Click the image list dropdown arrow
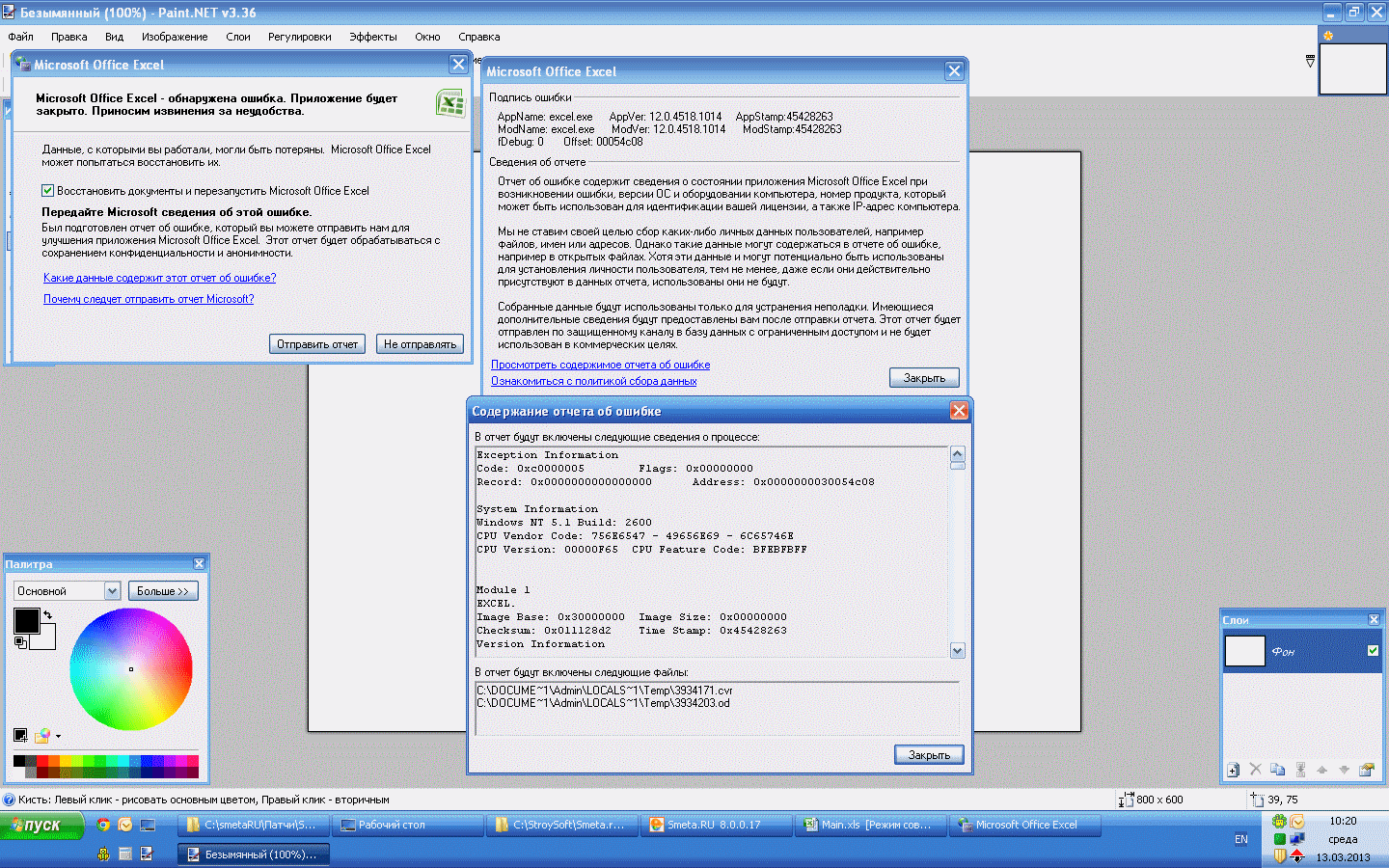Image resolution: width=1389 pixels, height=868 pixels. [x=1310, y=61]
